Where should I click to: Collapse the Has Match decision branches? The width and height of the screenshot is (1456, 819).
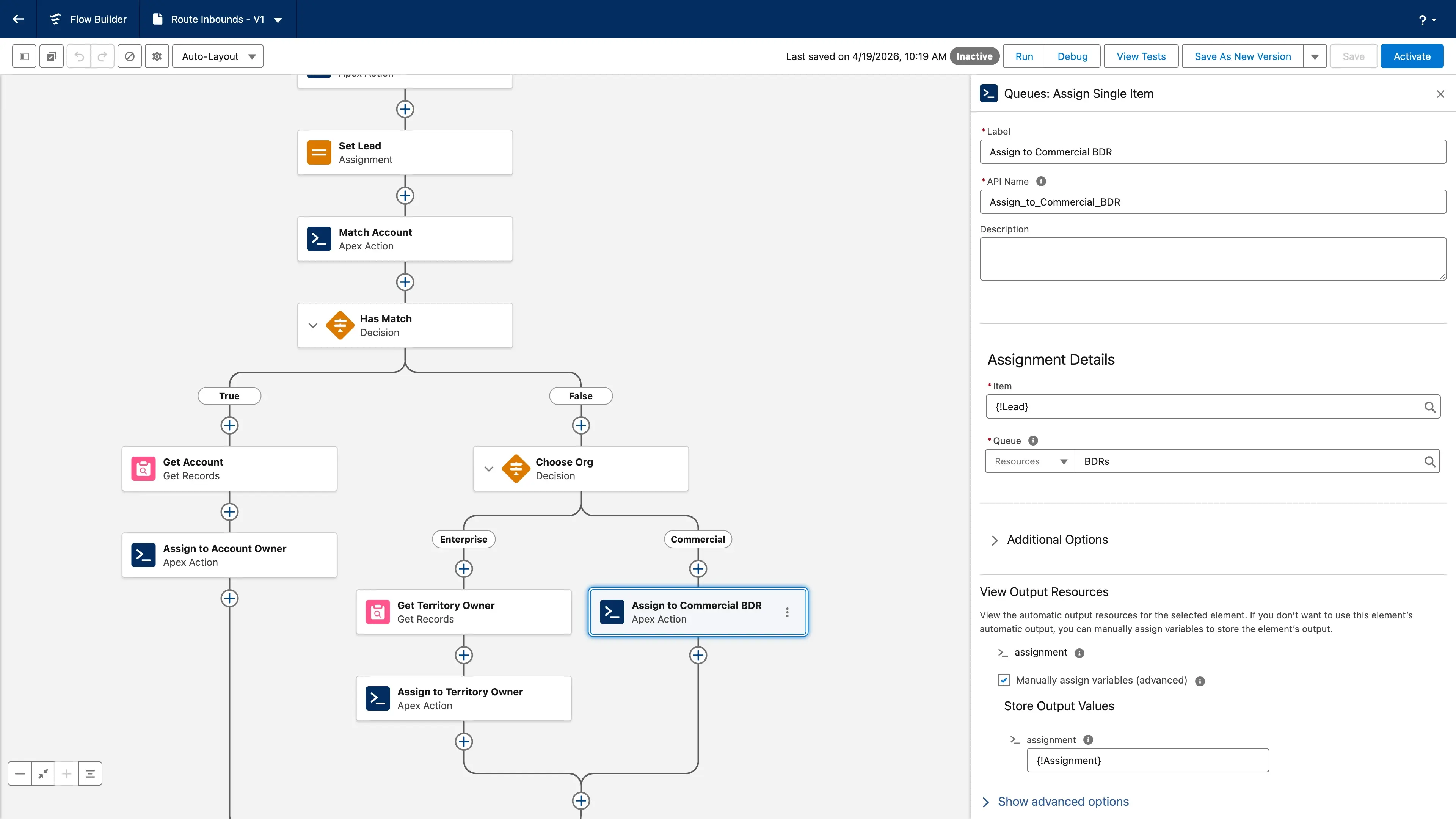[x=312, y=326]
